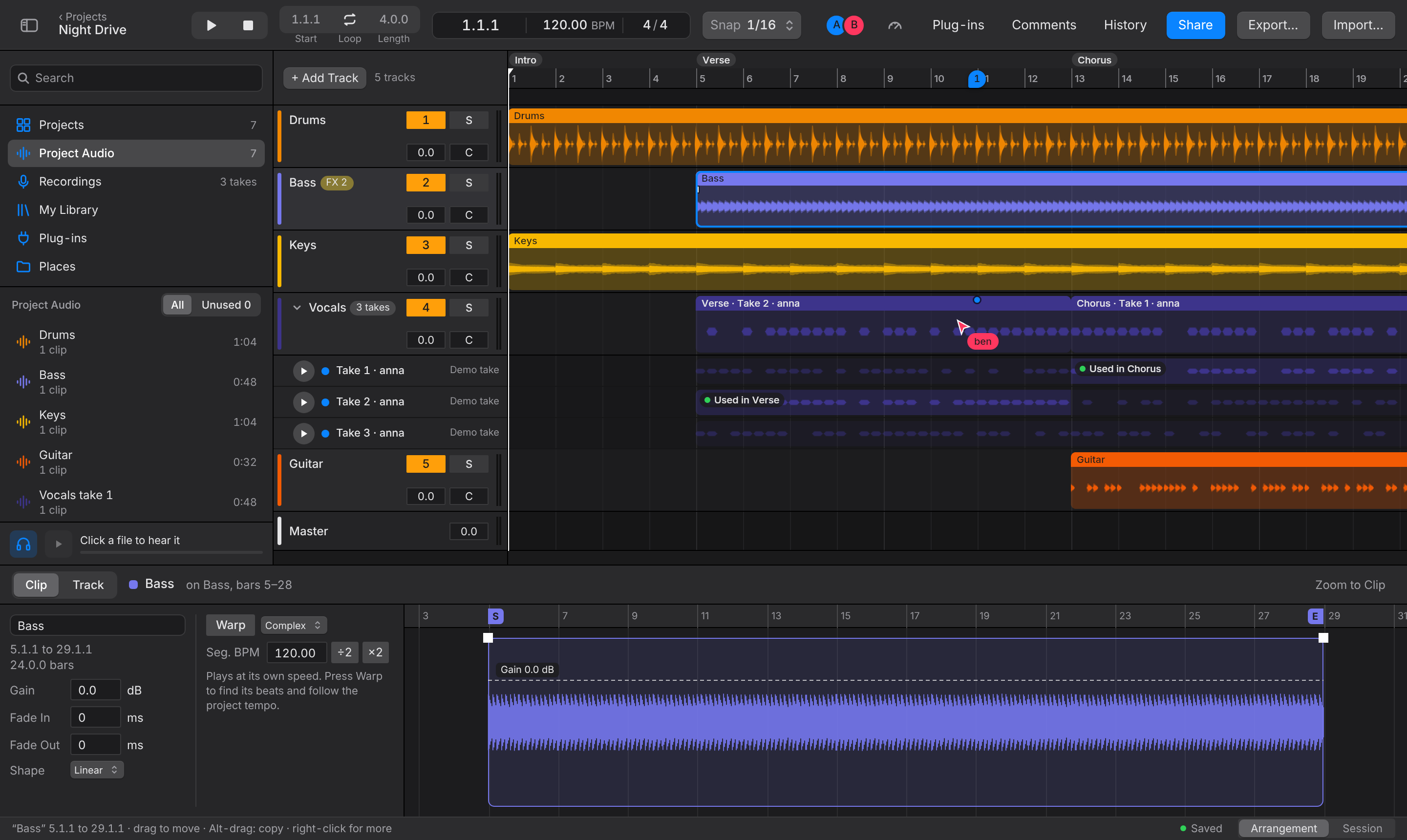Click the Bass clip color swatch

pos(133,585)
